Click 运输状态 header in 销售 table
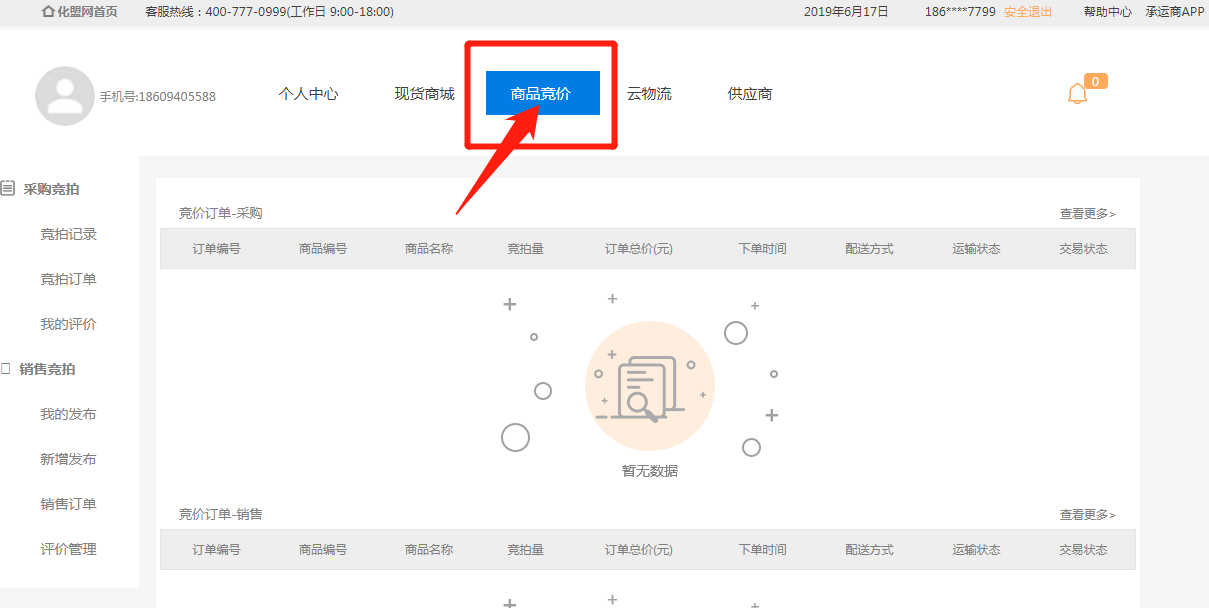This screenshot has height=608, width=1209. [x=977, y=550]
